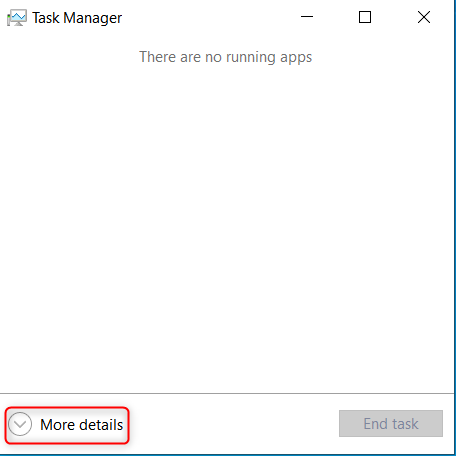Click the Task Manager app icon in title bar
This screenshot has width=456, height=456.
[17, 18]
